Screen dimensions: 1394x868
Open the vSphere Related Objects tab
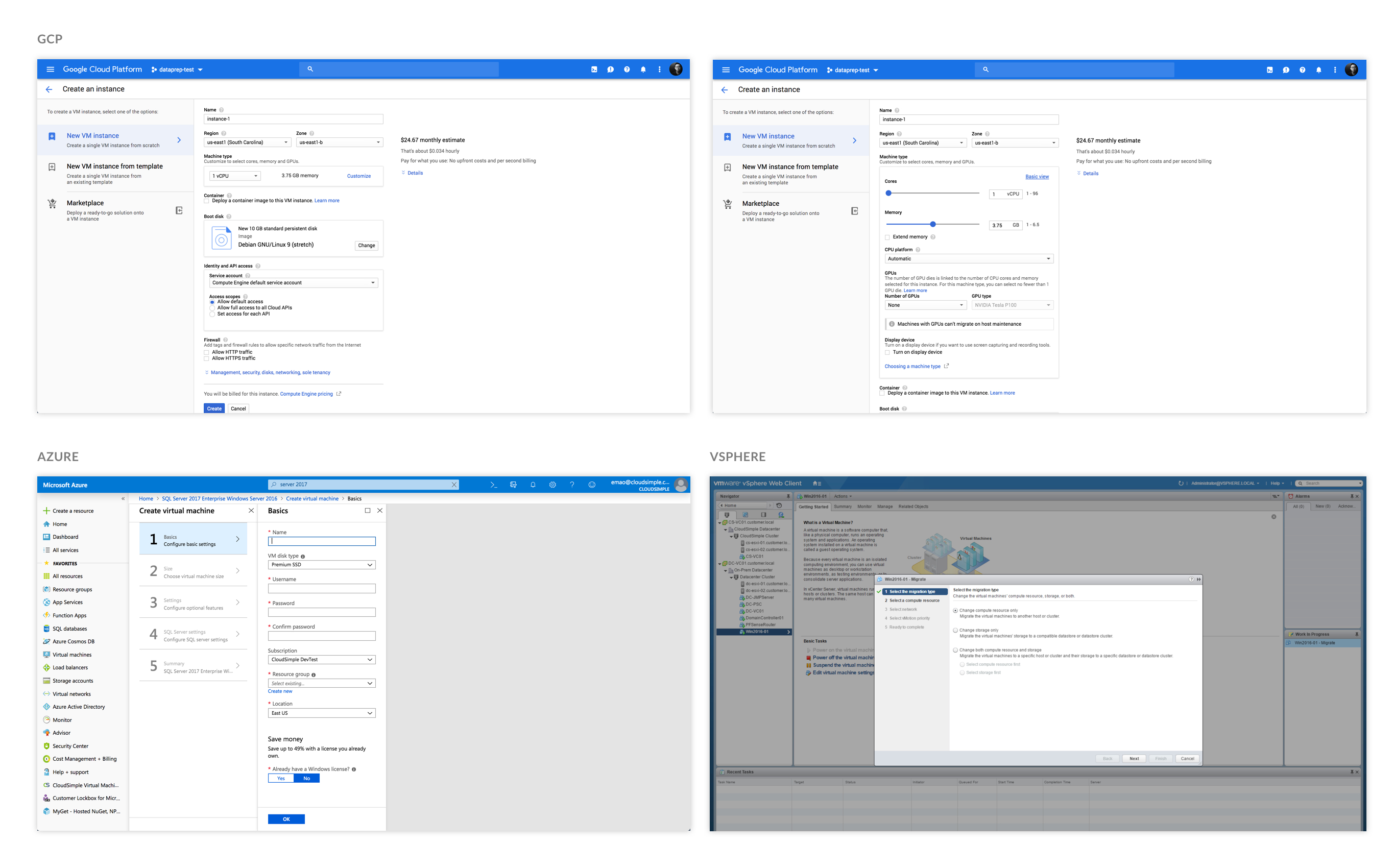pyautogui.click(x=913, y=507)
